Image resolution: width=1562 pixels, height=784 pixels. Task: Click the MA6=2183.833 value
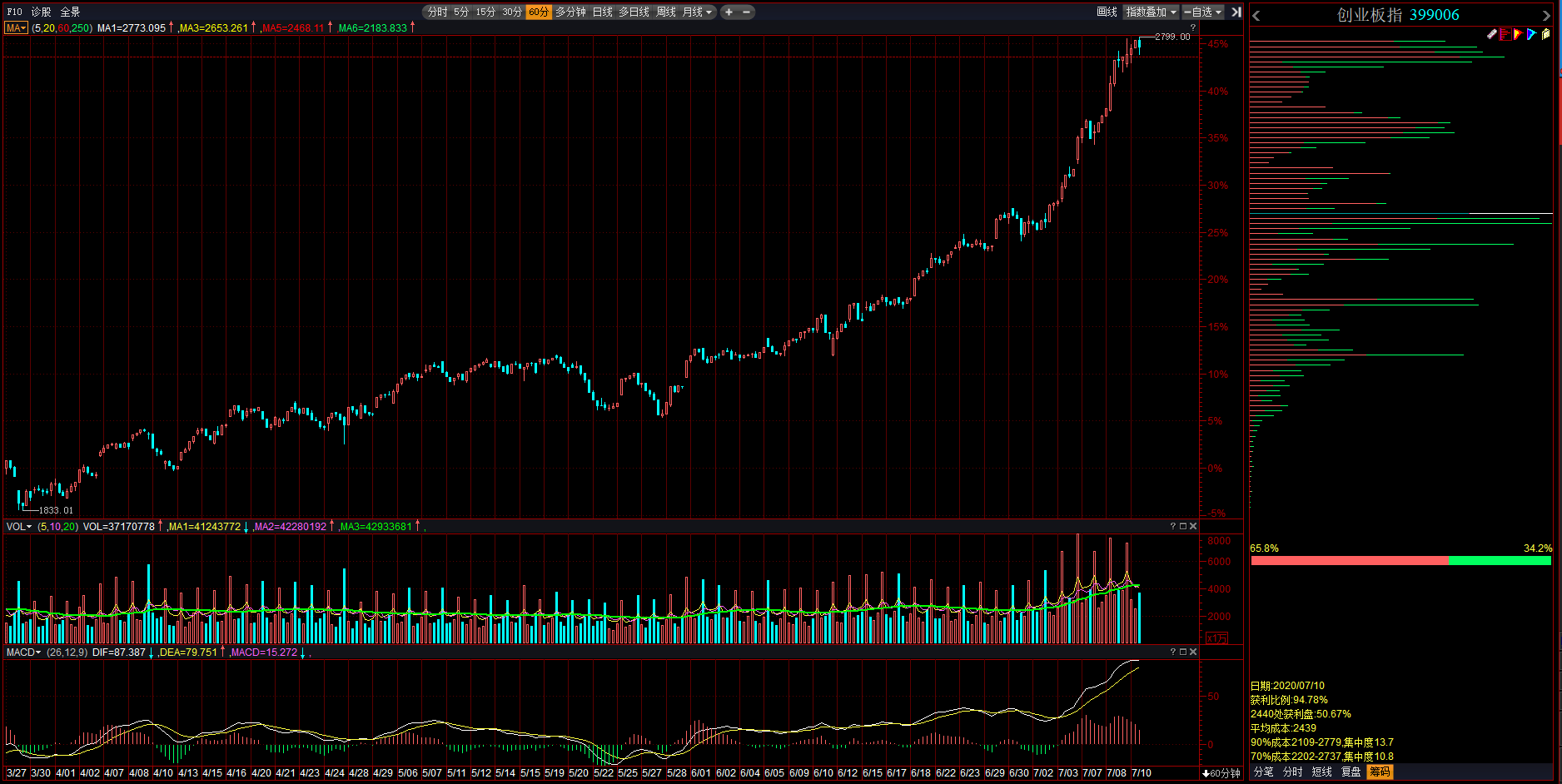(x=373, y=28)
